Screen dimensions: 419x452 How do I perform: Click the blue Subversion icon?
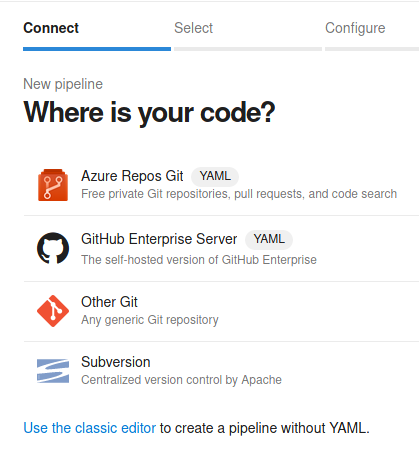[x=53, y=371]
